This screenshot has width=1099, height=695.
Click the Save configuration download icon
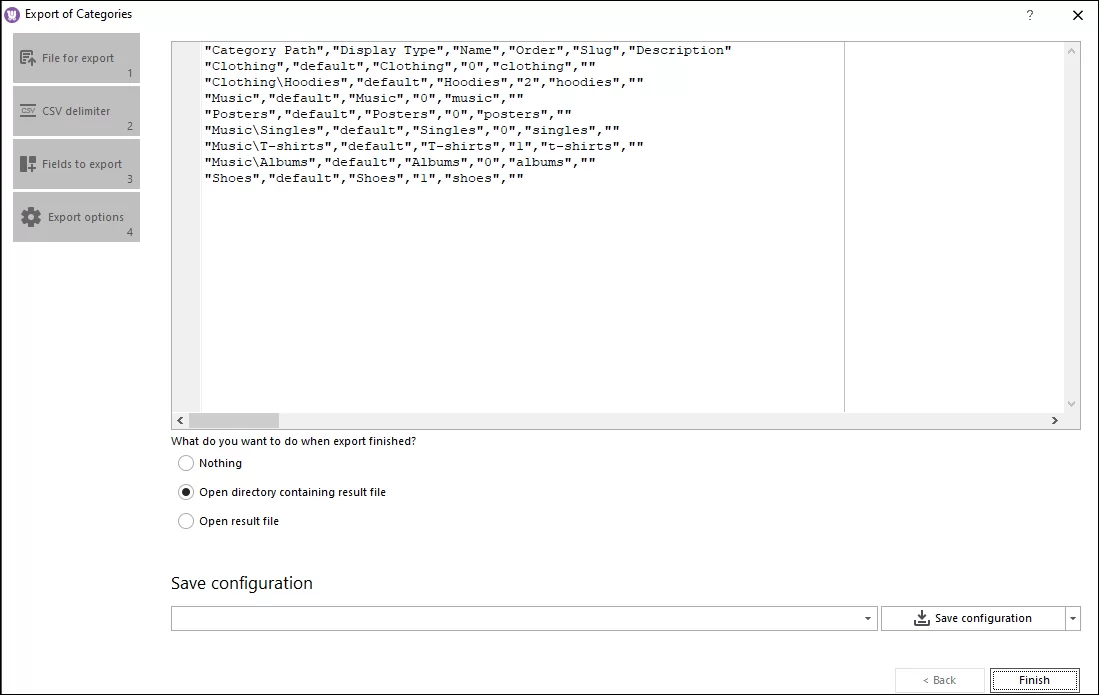coord(920,618)
